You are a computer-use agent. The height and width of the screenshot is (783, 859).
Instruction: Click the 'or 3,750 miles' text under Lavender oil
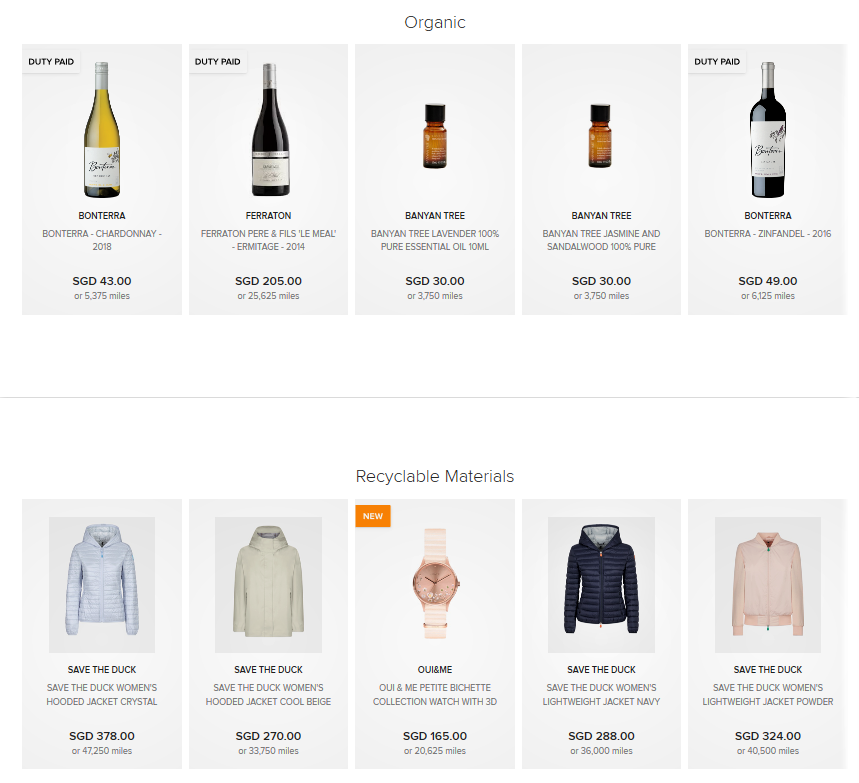coord(434,296)
